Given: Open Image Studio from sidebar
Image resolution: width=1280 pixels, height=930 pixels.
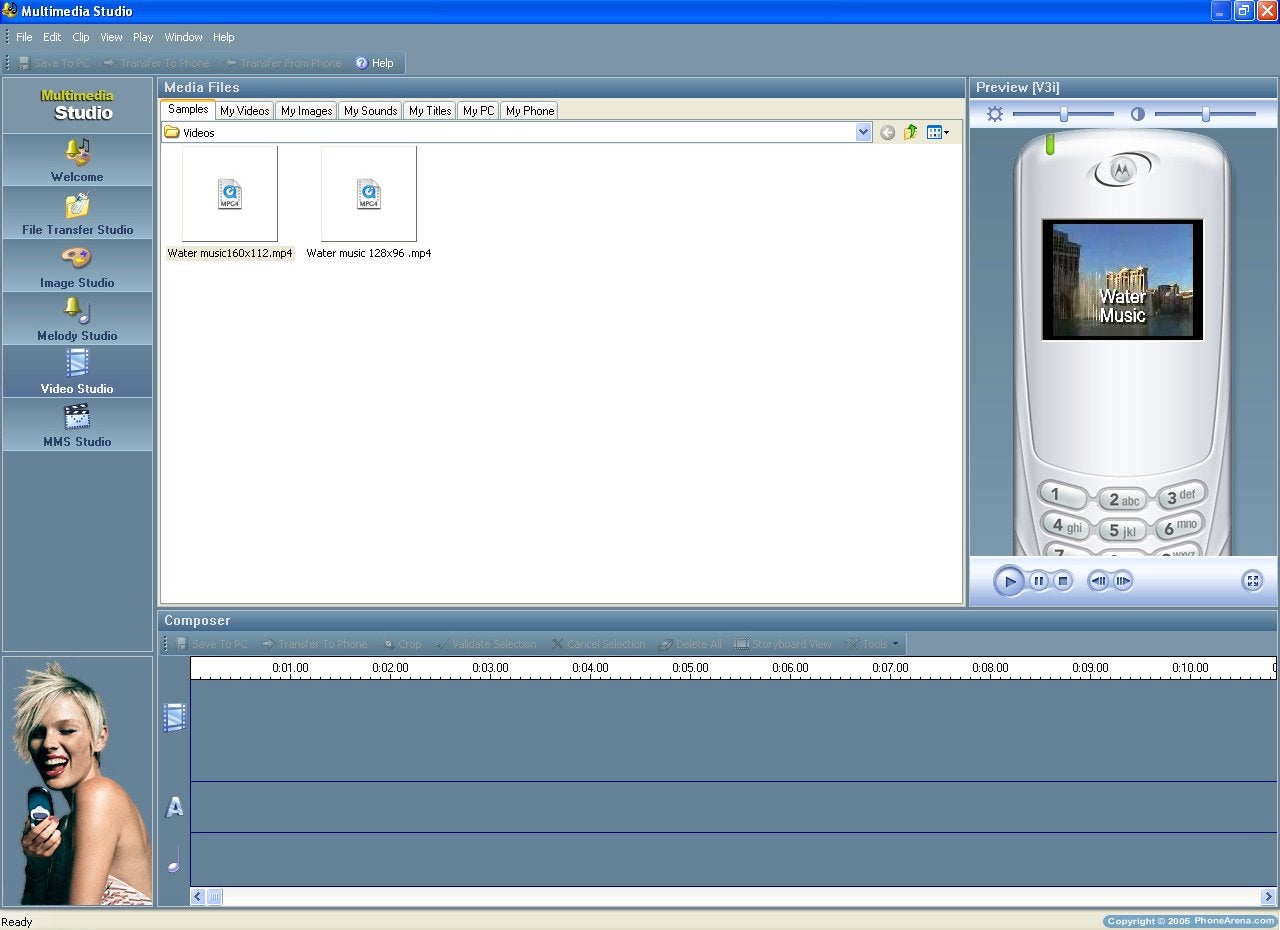Looking at the screenshot, I should tap(77, 266).
